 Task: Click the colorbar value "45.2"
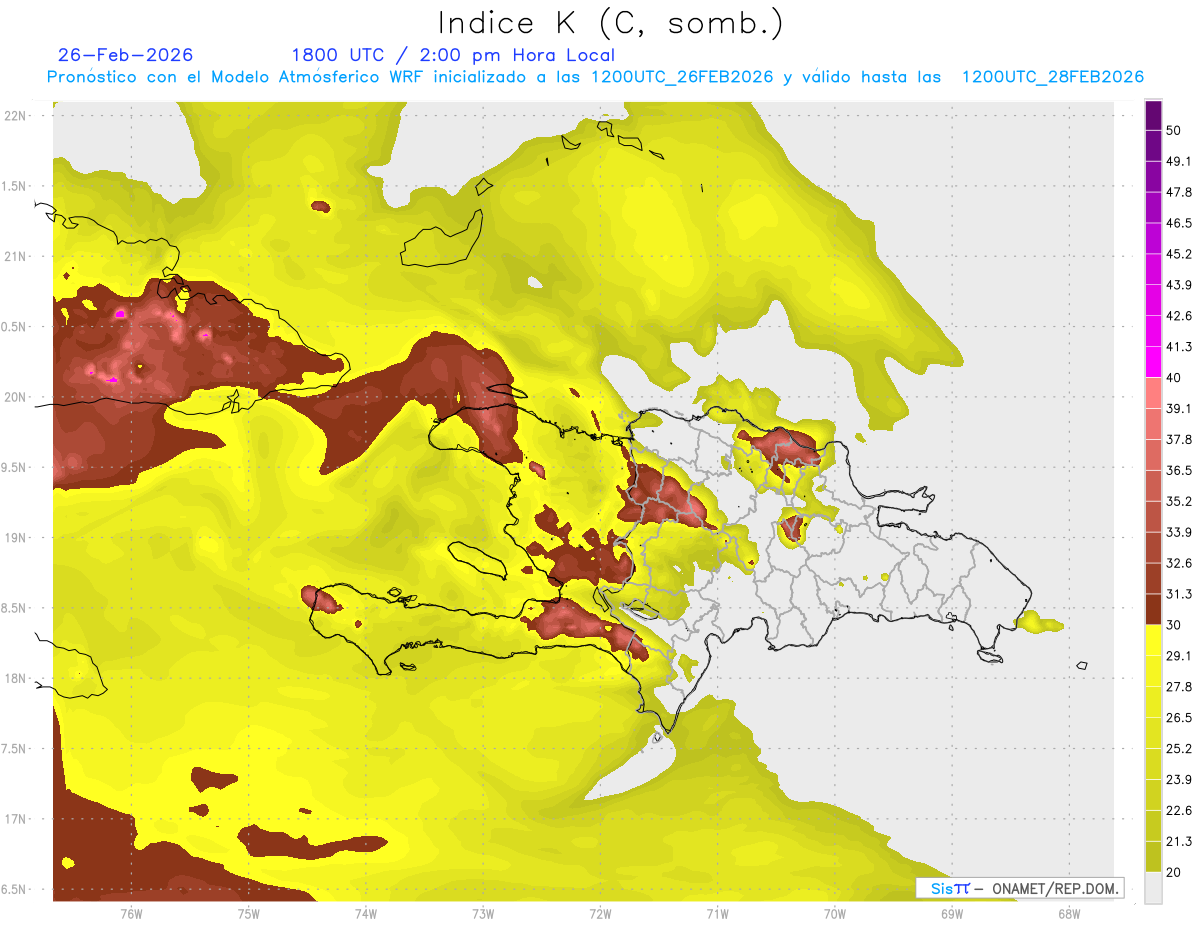click(1179, 254)
